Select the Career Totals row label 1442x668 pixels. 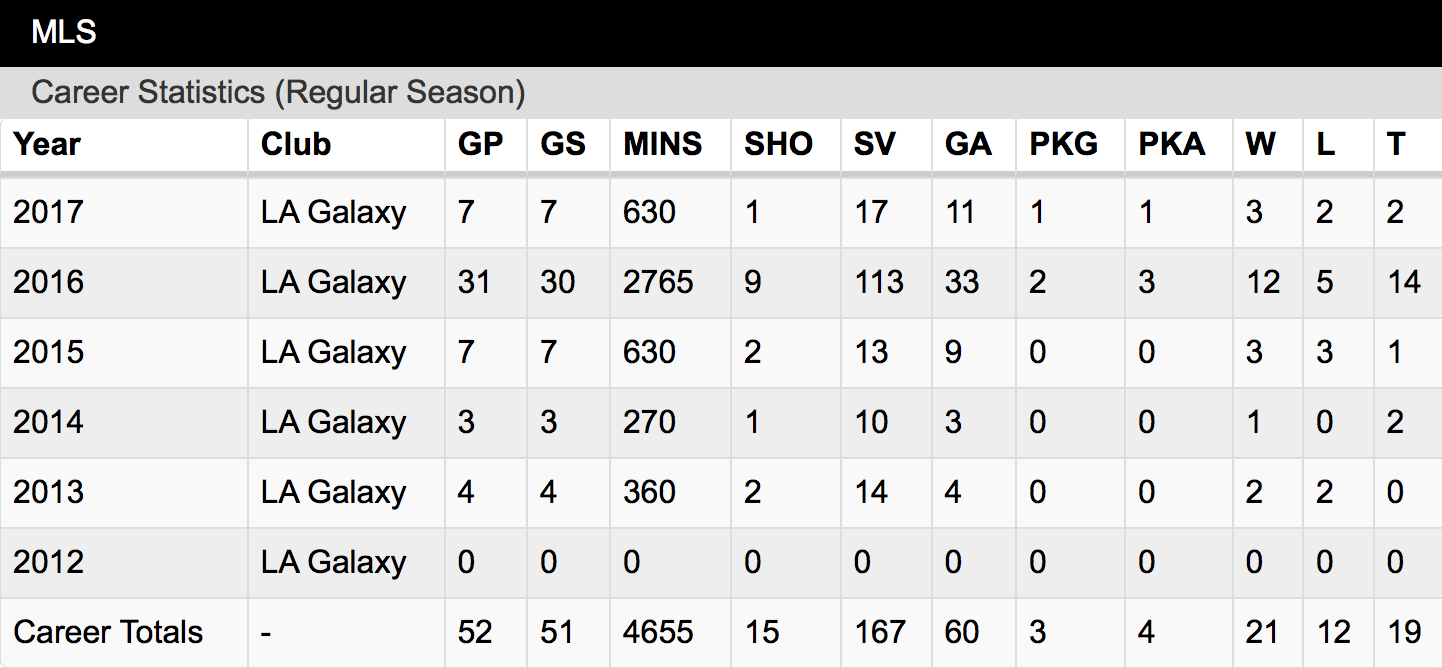[x=108, y=632]
